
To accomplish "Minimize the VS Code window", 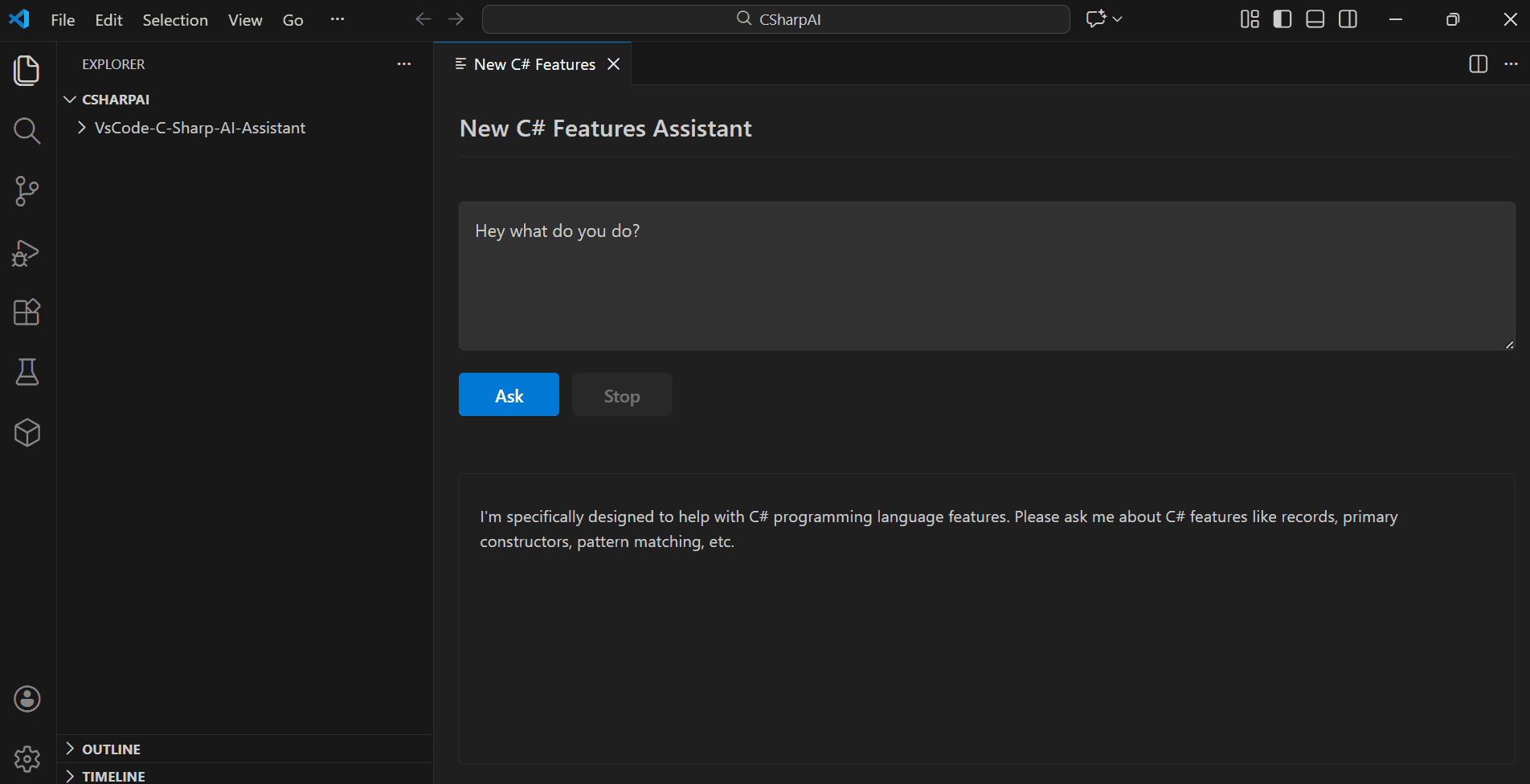I will pos(1396,19).
